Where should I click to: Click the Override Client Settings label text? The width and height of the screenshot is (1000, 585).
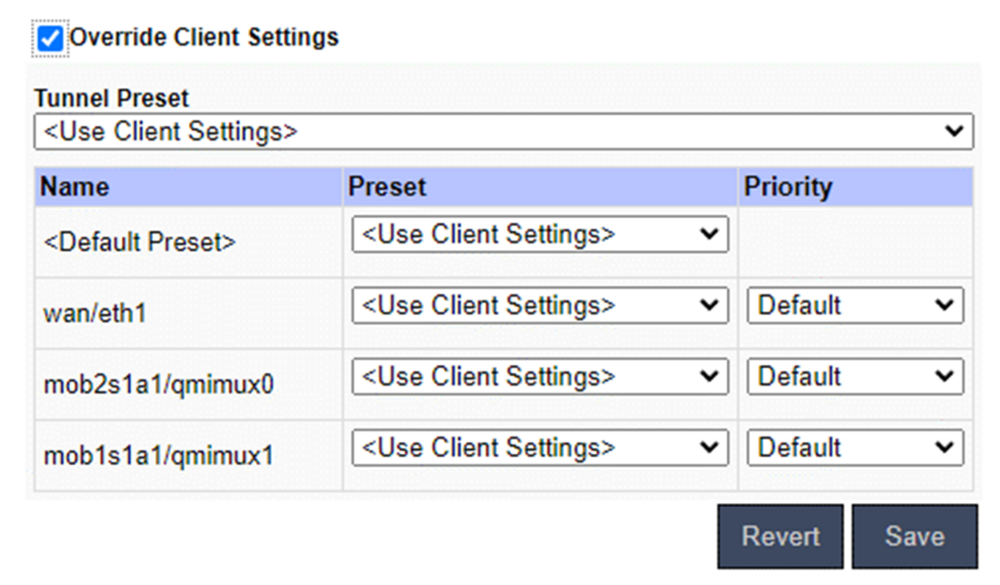click(204, 38)
